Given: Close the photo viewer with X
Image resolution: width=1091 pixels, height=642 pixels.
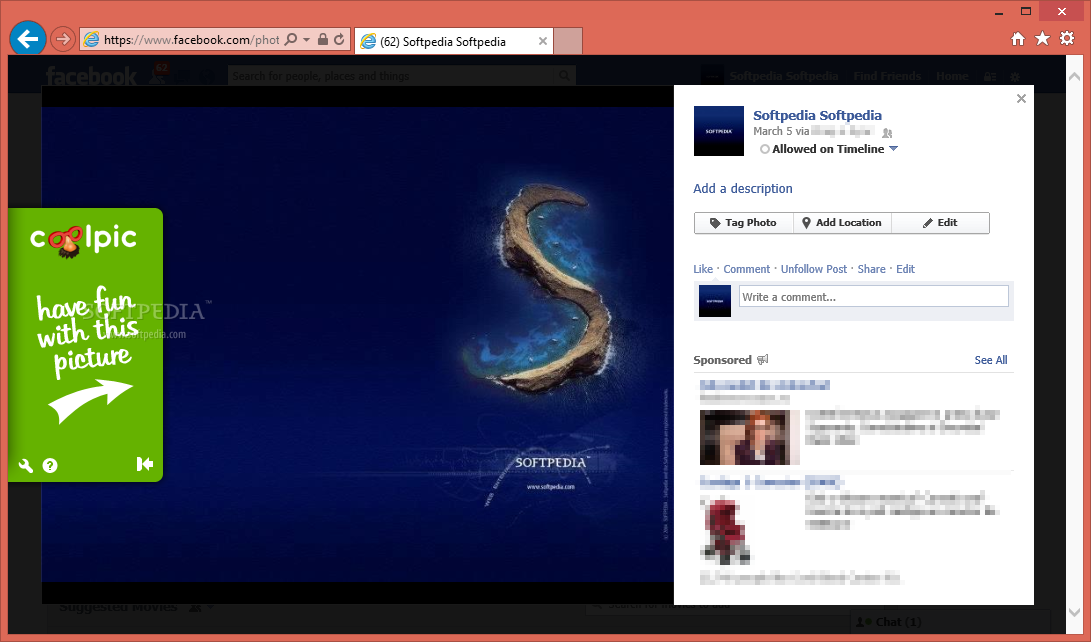Looking at the screenshot, I should click(1021, 99).
